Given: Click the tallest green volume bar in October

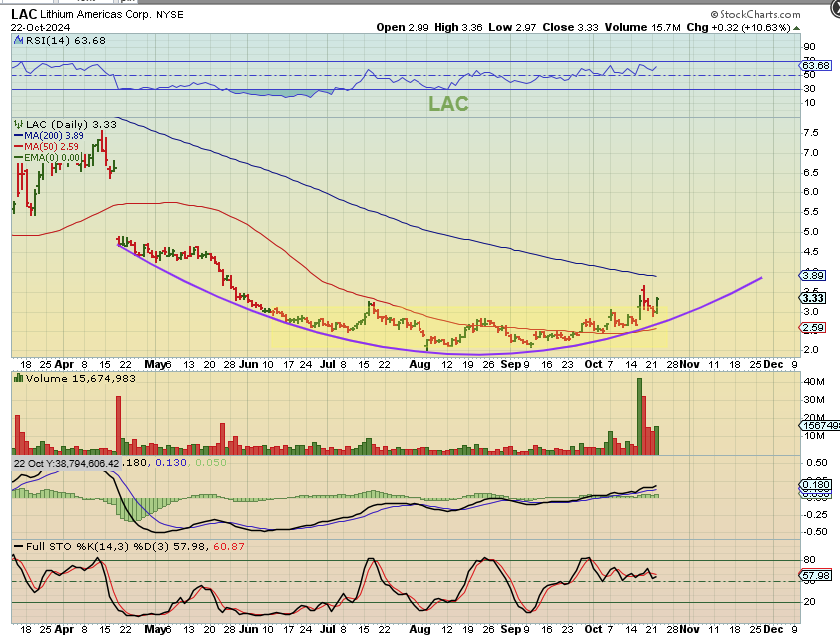Looking at the screenshot, I should tap(639, 415).
